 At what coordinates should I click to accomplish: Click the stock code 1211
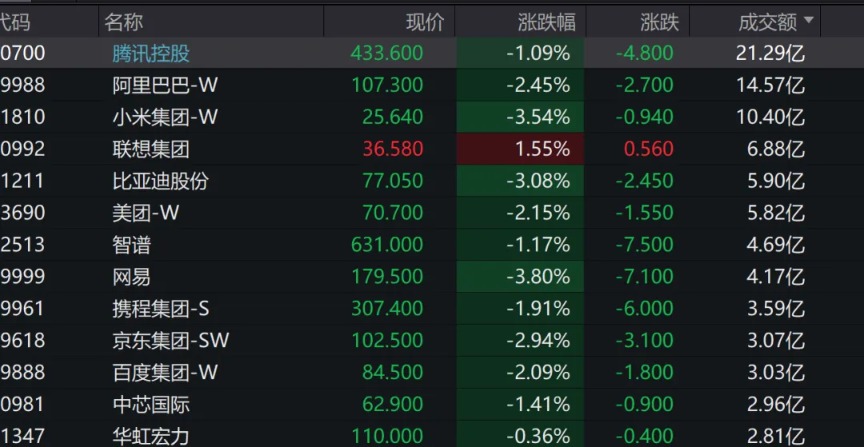[23, 181]
